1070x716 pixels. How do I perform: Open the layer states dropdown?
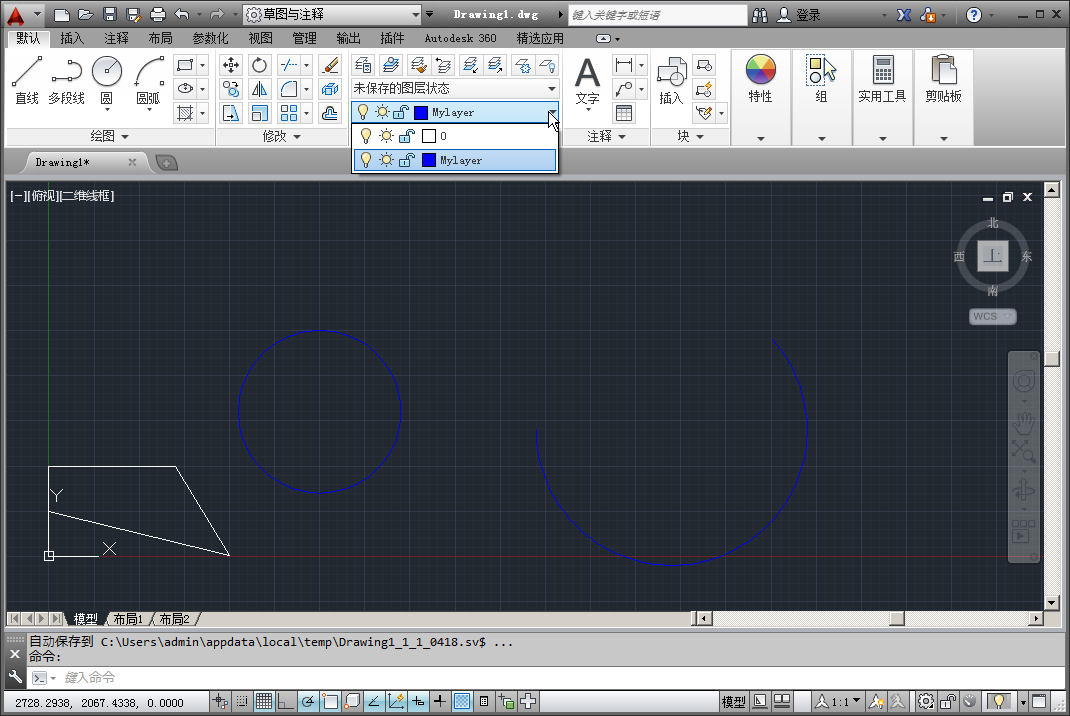pyautogui.click(x=455, y=88)
